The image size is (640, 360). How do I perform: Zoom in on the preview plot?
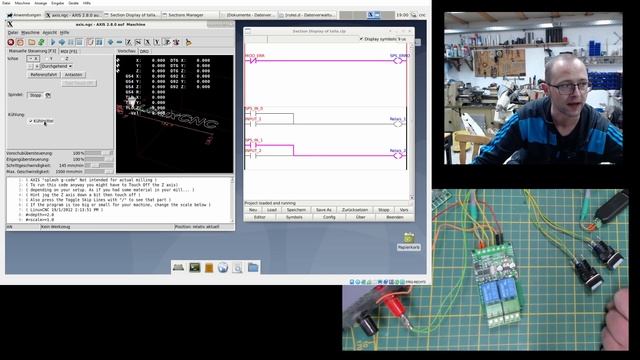pyautogui.click(x=110, y=42)
